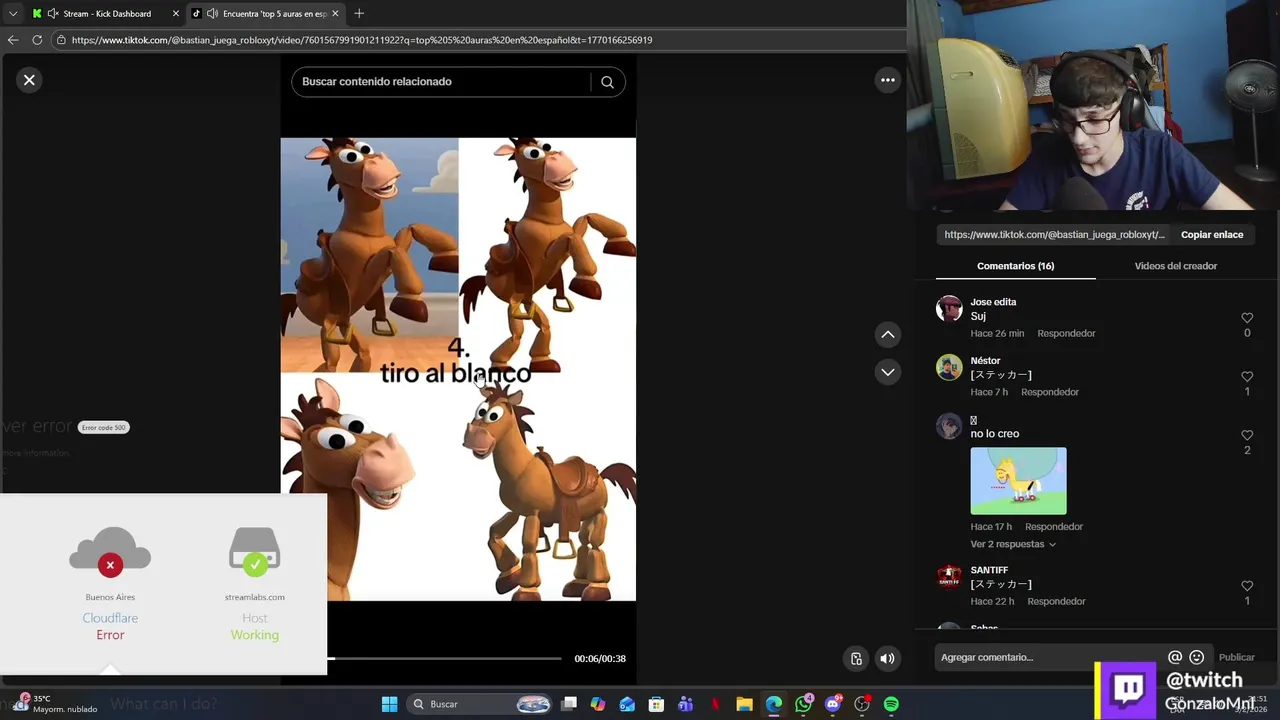Image resolution: width=1280 pixels, height=720 pixels.
Task: Open Outlook from the taskbar
Action: pos(627,704)
